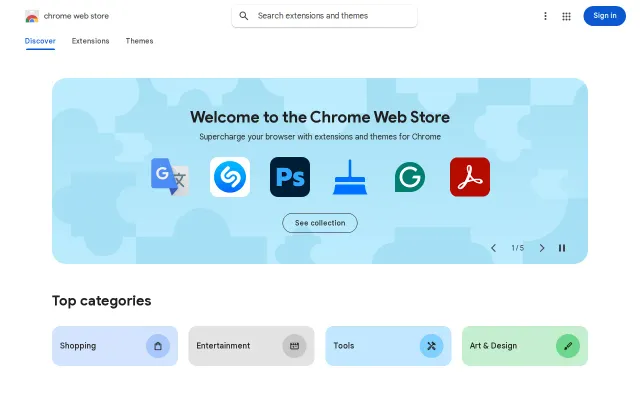Screen dimensions: 640x400
Task: Switch to the Discover tab
Action: 40,41
